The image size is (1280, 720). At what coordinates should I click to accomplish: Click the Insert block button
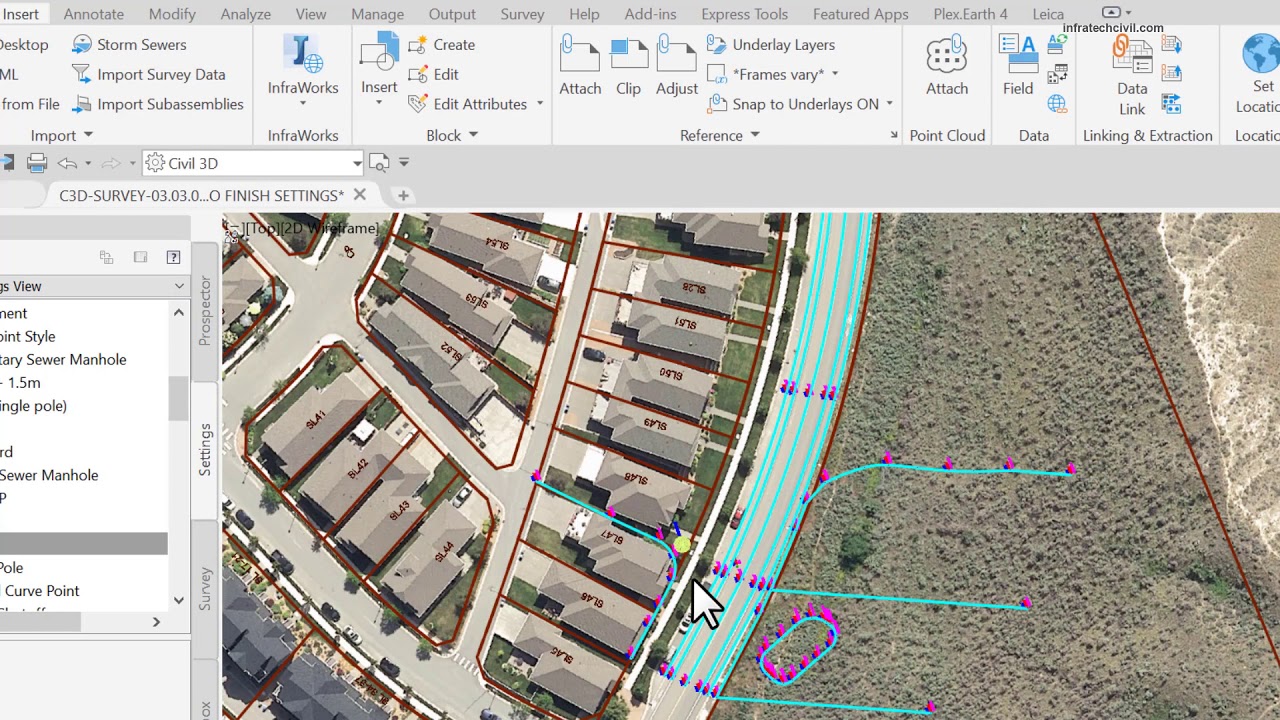click(x=379, y=68)
